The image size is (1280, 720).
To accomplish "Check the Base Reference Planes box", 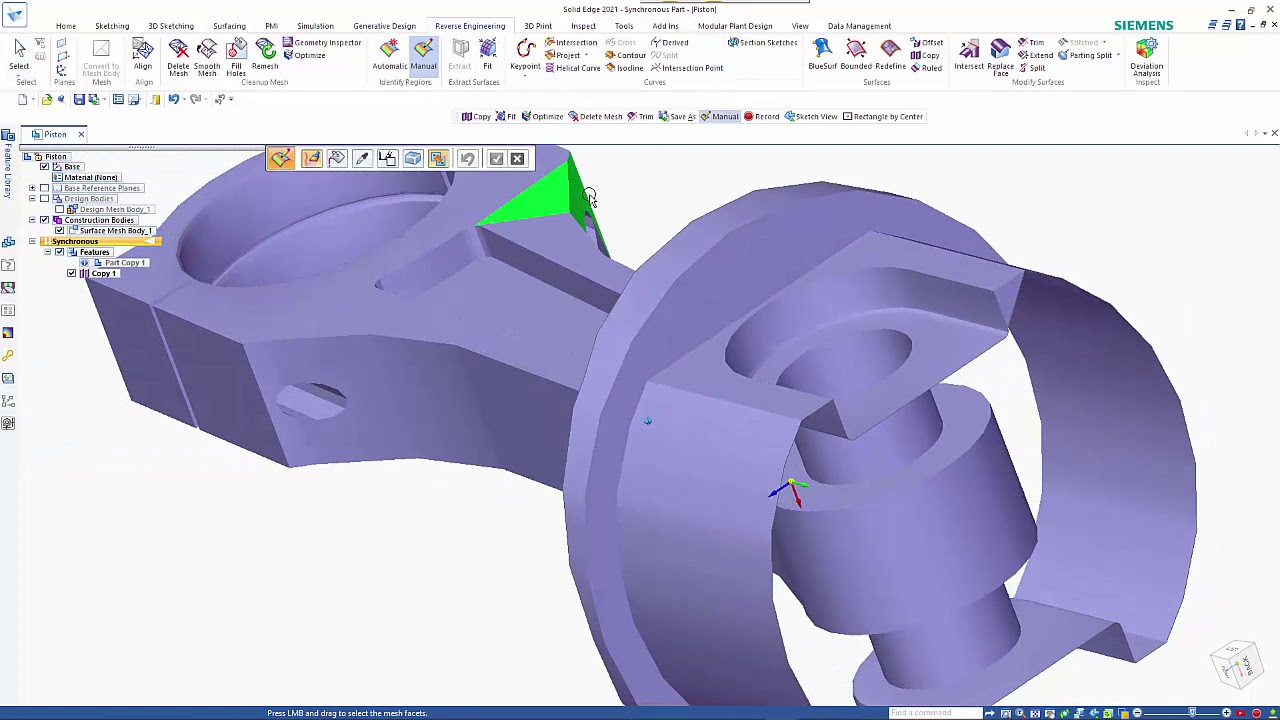I will tap(44, 188).
